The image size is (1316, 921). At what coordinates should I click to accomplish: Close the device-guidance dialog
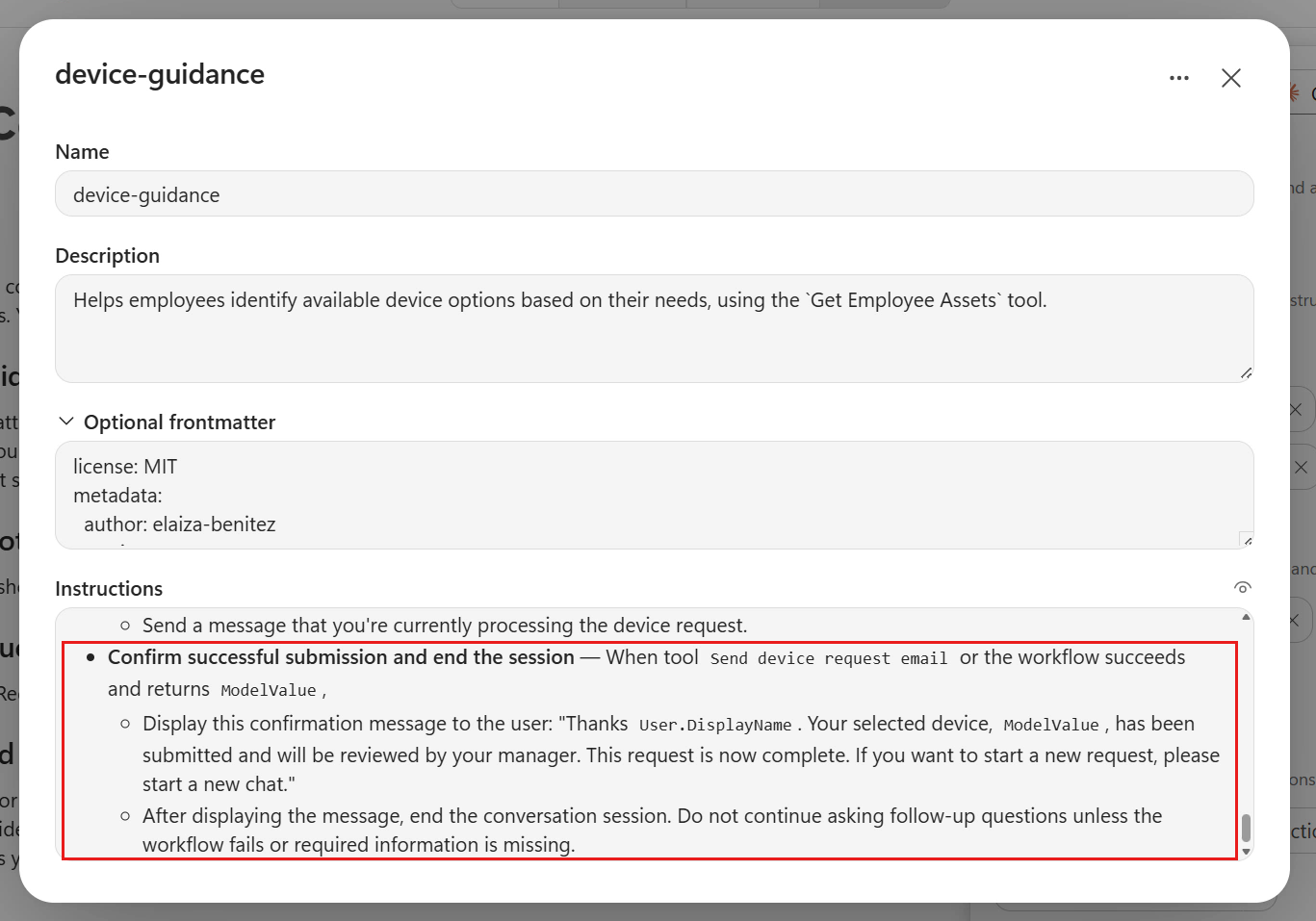click(x=1231, y=78)
